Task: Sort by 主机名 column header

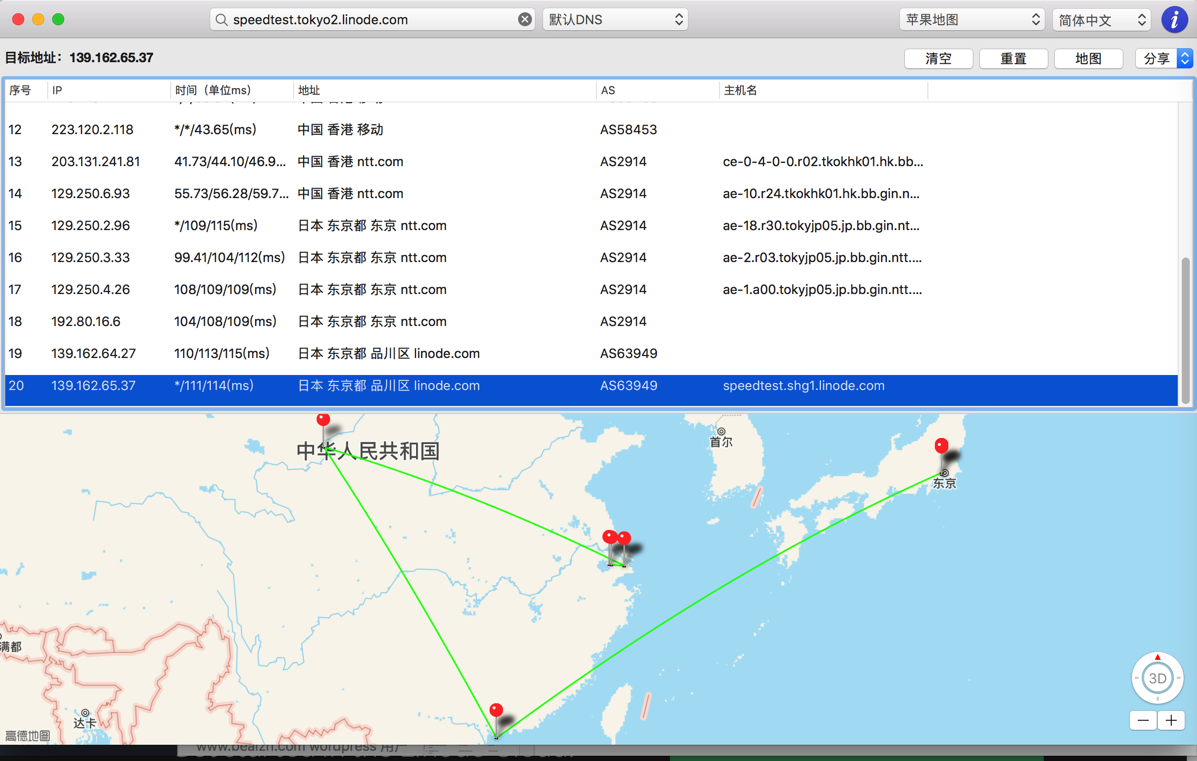Action: (824, 90)
